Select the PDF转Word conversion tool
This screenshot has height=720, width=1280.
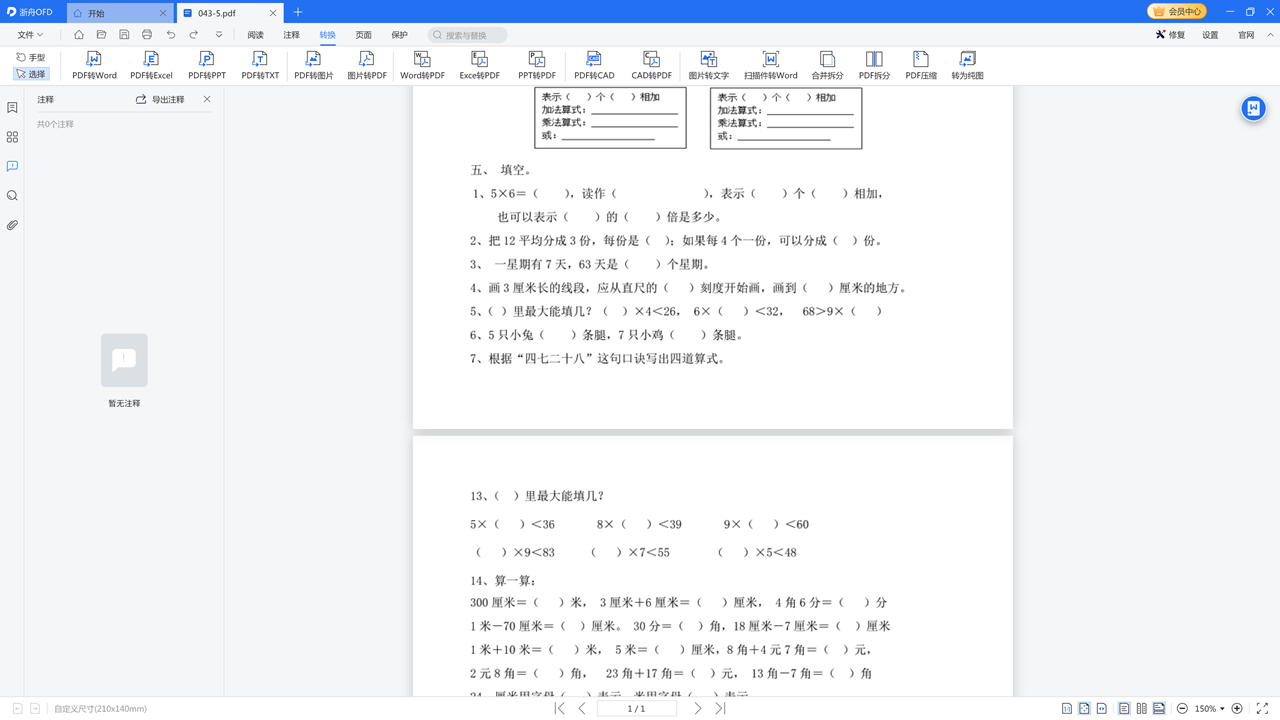[x=93, y=65]
